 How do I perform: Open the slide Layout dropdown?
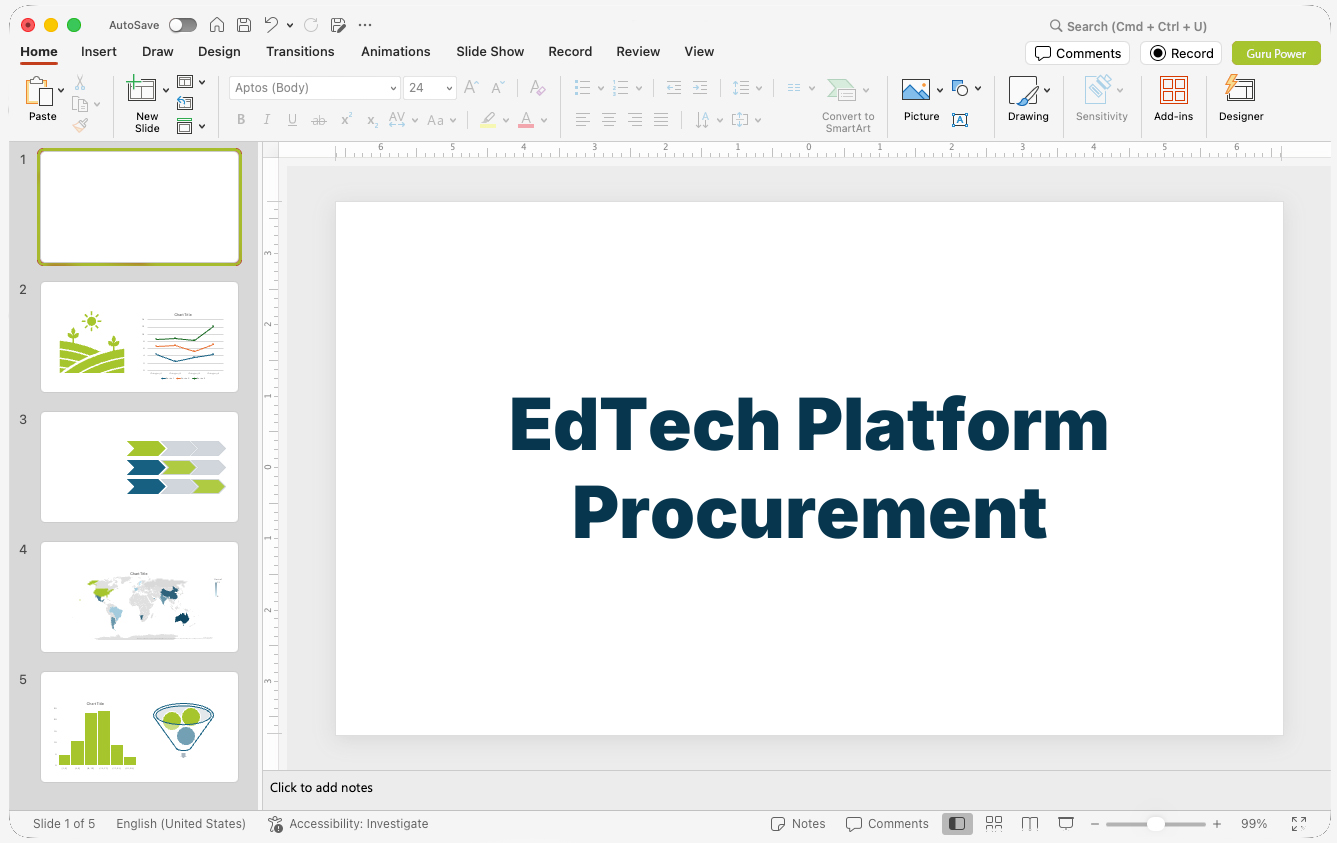point(191,82)
